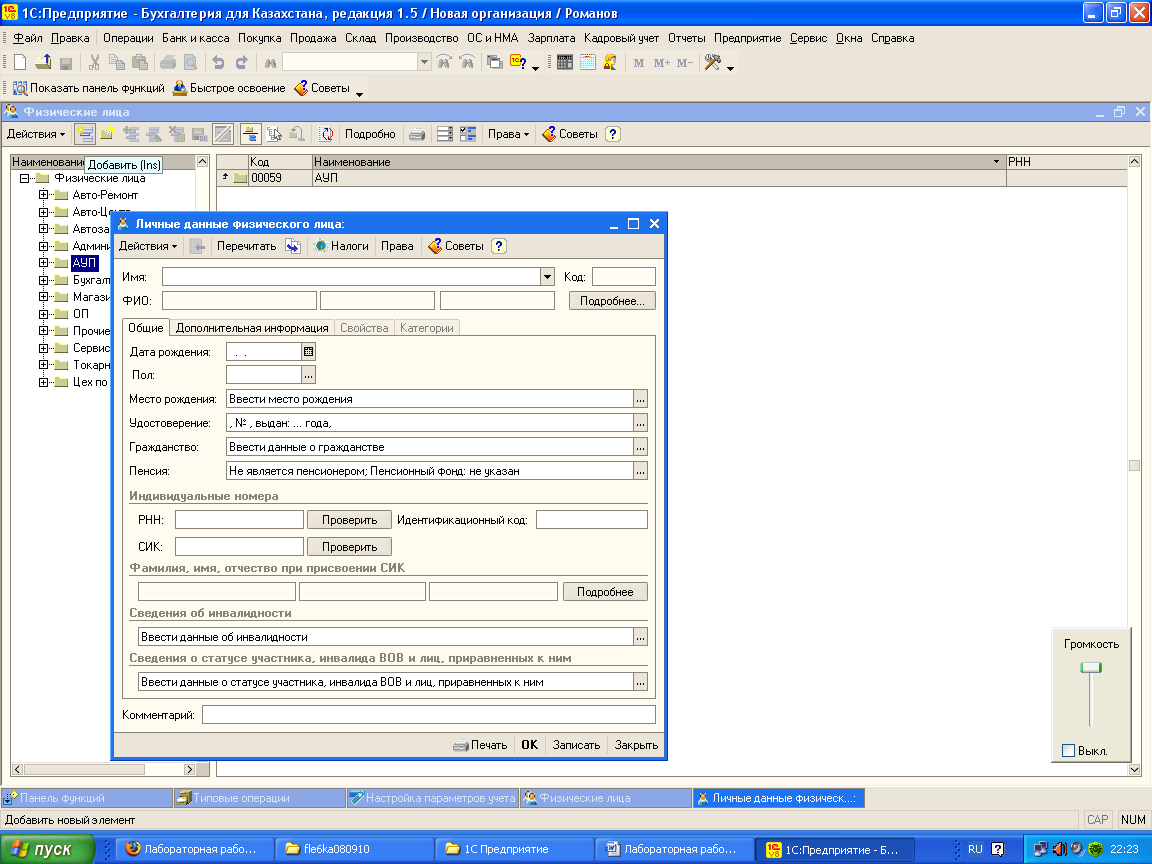The height and width of the screenshot is (864, 1152).
Task: Click the Громкость volume slider handle
Action: [1091, 668]
